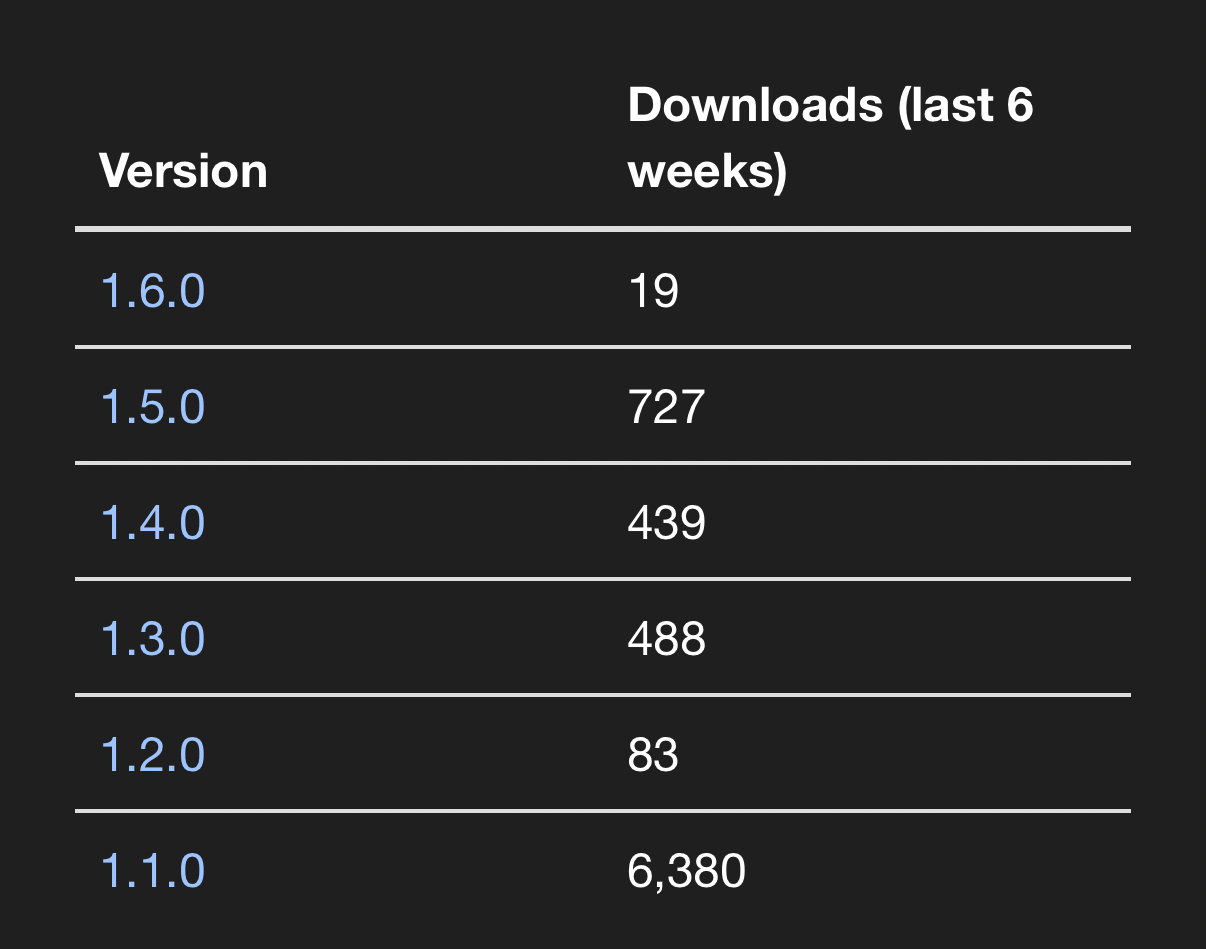Click the download count 19

[653, 291]
